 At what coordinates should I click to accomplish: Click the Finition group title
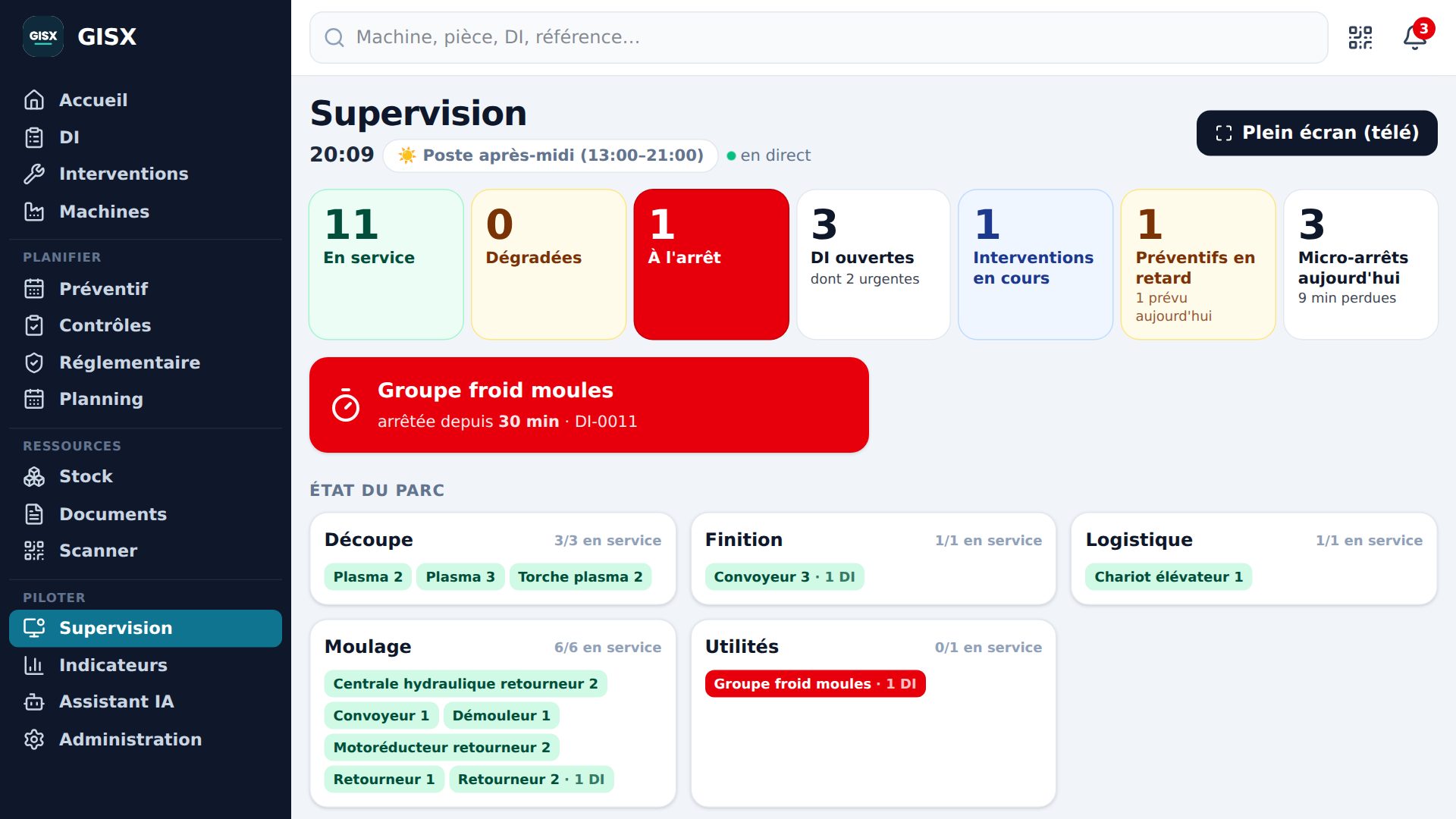coord(744,540)
